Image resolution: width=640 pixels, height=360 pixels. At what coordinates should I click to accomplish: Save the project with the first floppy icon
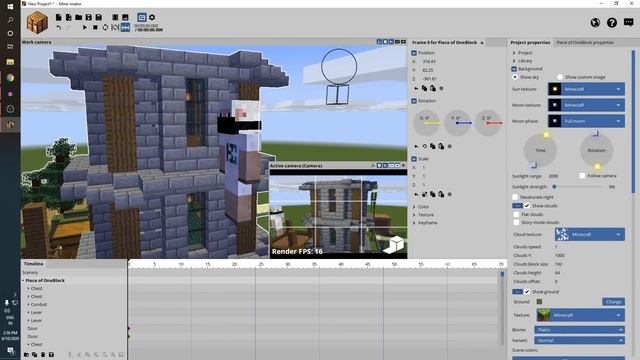89,17
